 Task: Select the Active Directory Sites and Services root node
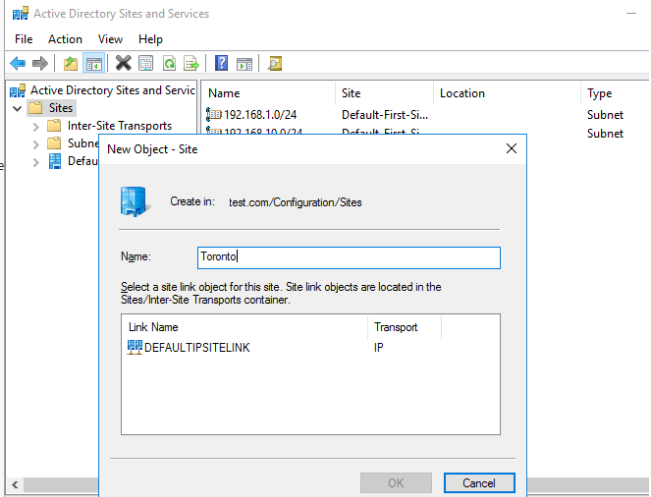point(113,90)
